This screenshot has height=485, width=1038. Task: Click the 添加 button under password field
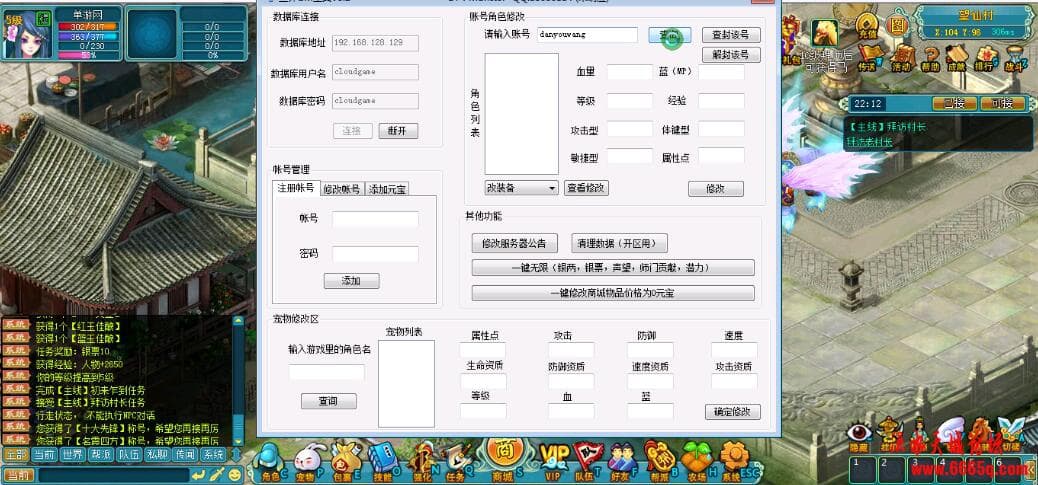[352, 281]
